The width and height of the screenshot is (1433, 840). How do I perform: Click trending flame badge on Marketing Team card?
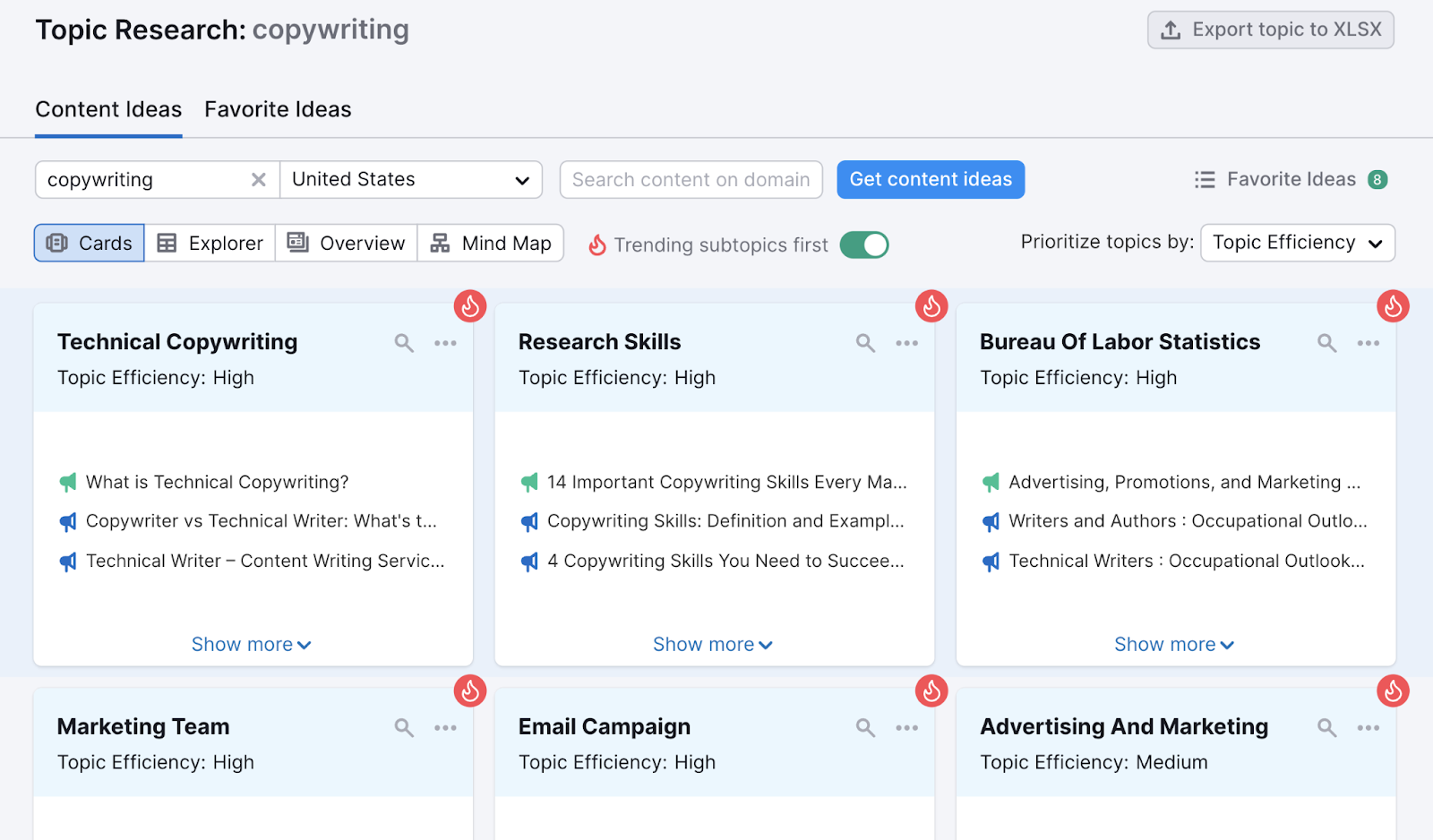click(x=470, y=690)
